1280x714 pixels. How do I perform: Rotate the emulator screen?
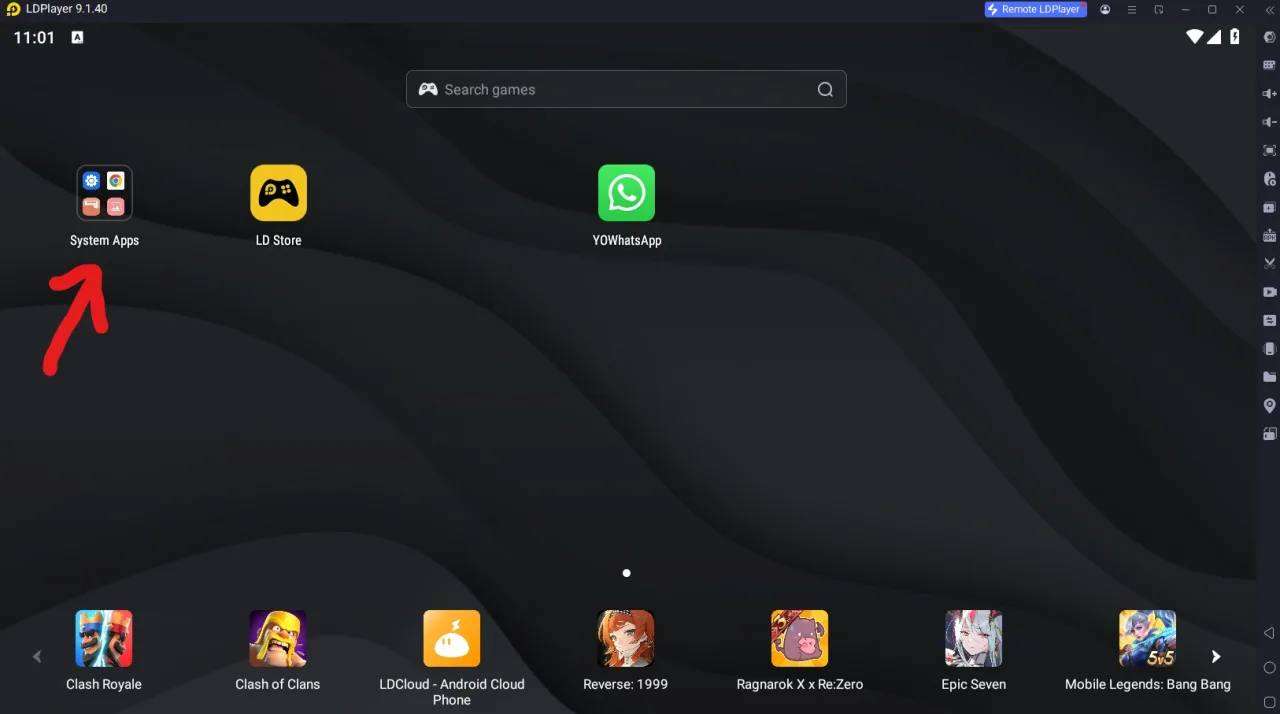coord(1270,434)
